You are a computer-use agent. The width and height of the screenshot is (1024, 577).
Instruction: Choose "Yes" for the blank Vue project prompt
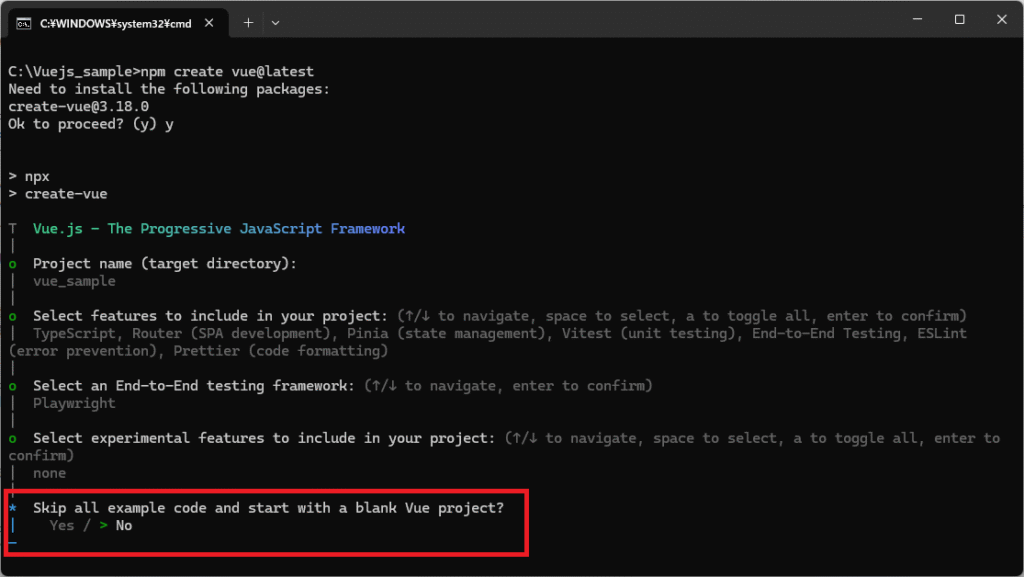(x=62, y=525)
